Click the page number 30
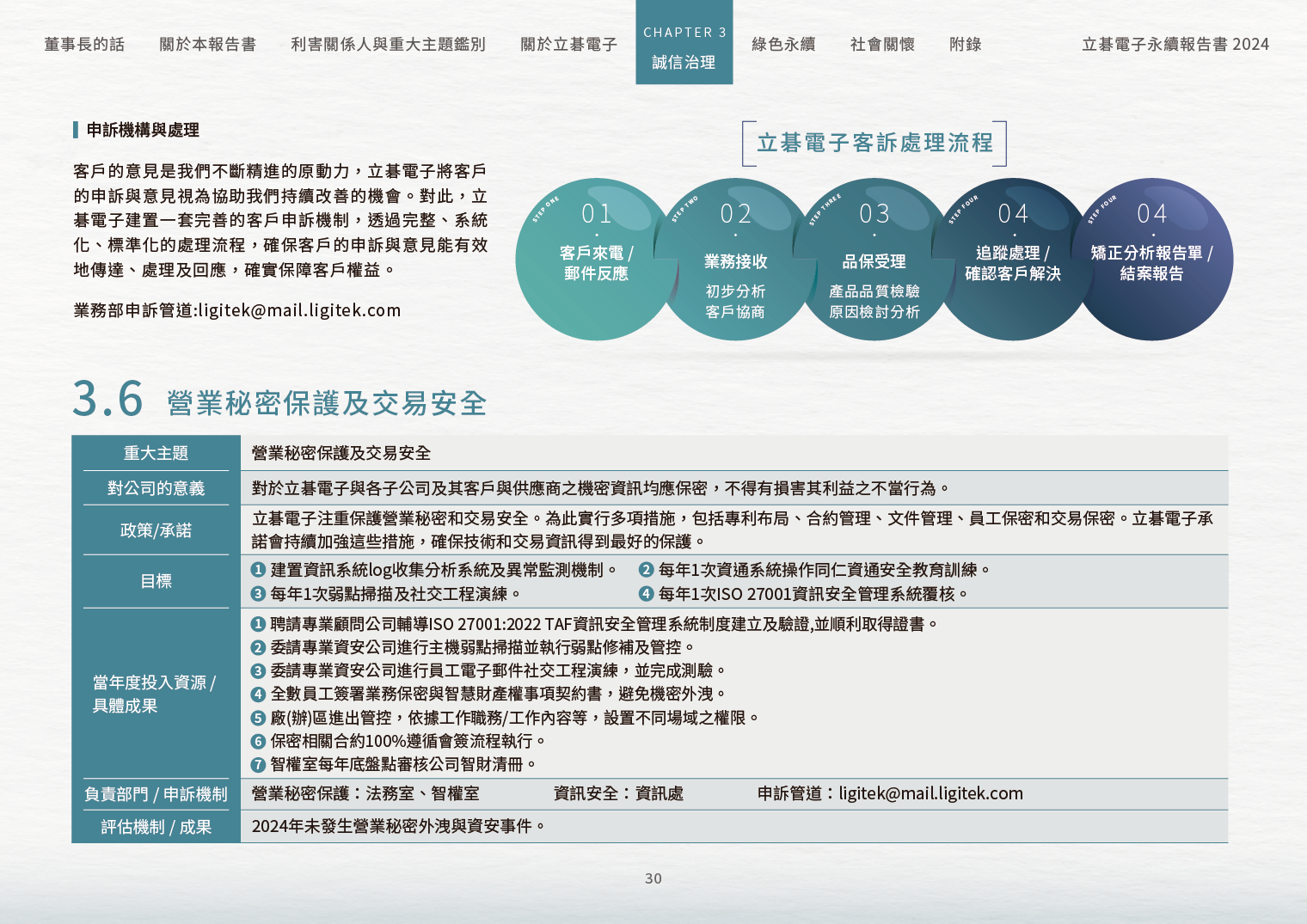The image size is (1307, 924). tap(653, 878)
